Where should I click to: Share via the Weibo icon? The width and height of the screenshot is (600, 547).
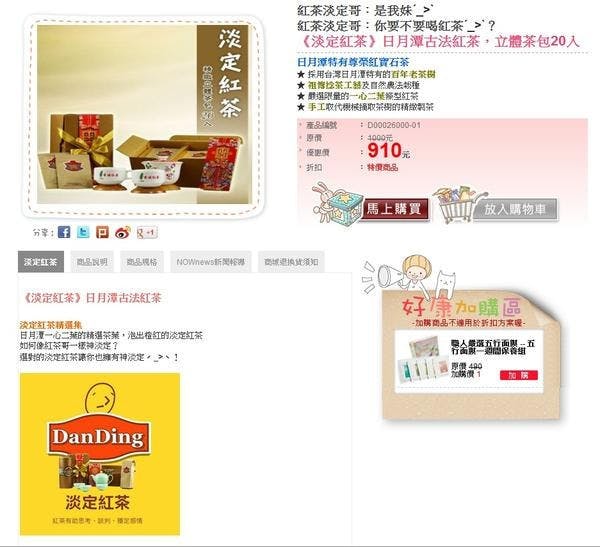122,232
